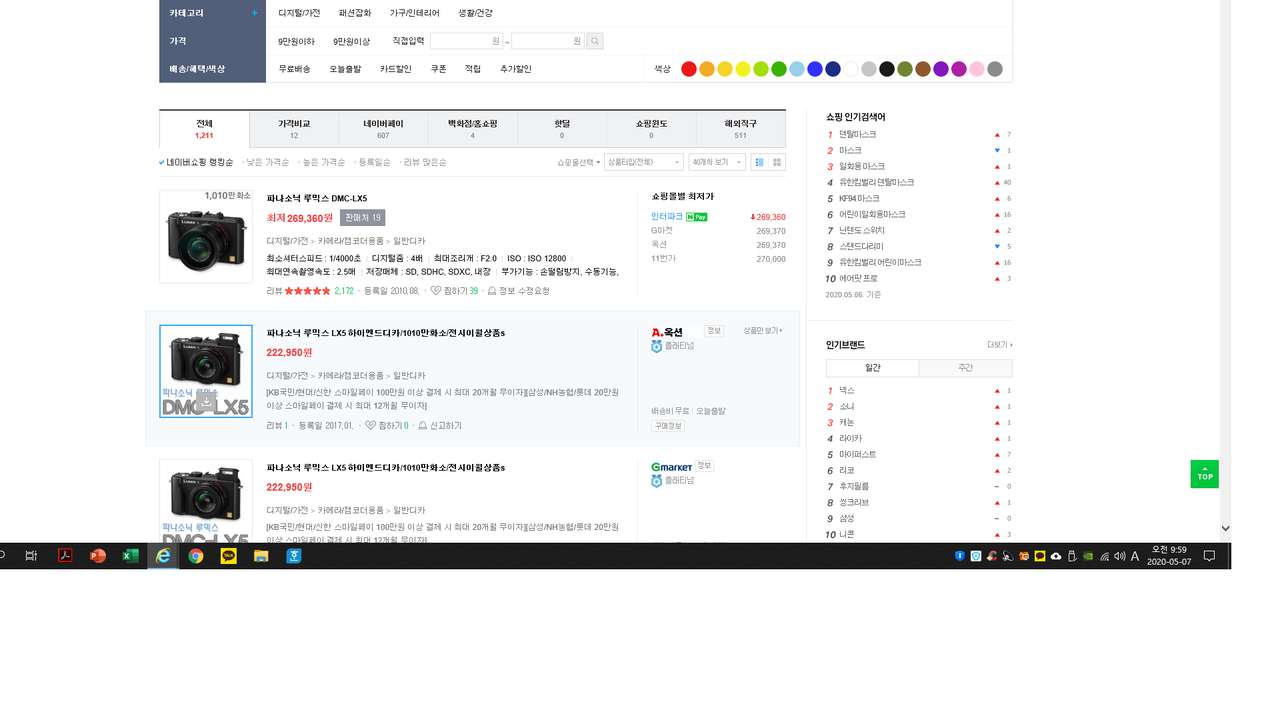
Task: Switch to grid view layout icon
Action: pyautogui.click(x=777, y=162)
